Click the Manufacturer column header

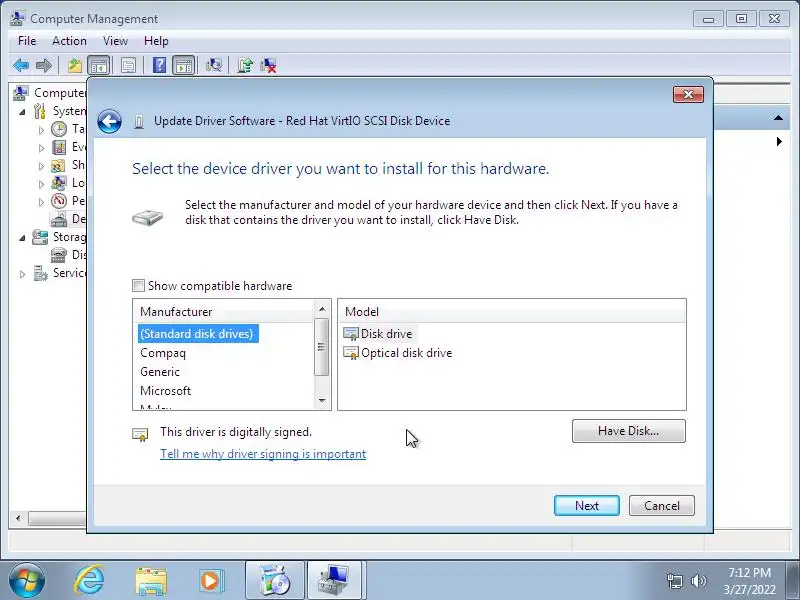pyautogui.click(x=224, y=312)
